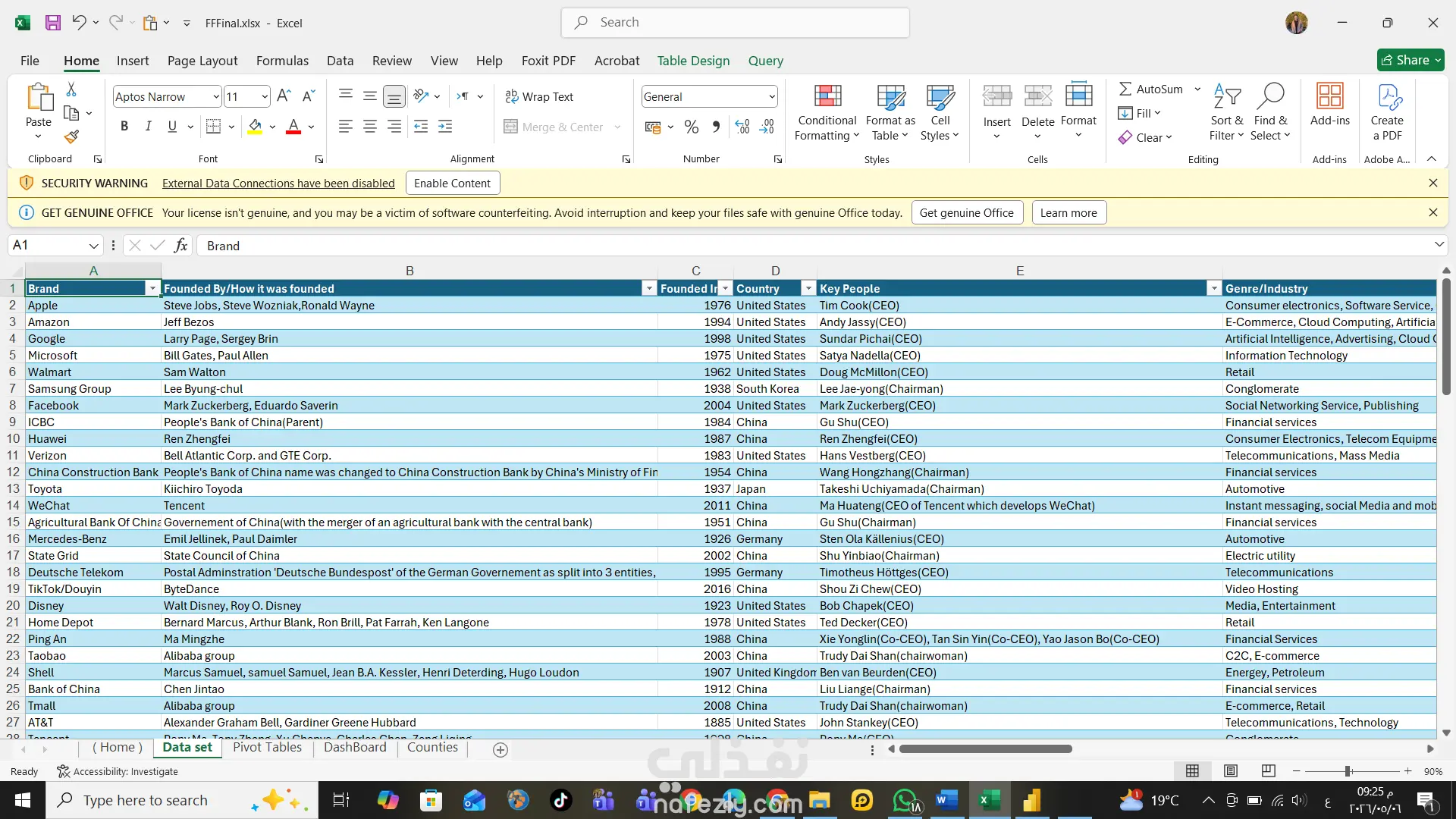1456x819 pixels.
Task: Open WhatsApp from the taskbar
Action: click(905, 800)
